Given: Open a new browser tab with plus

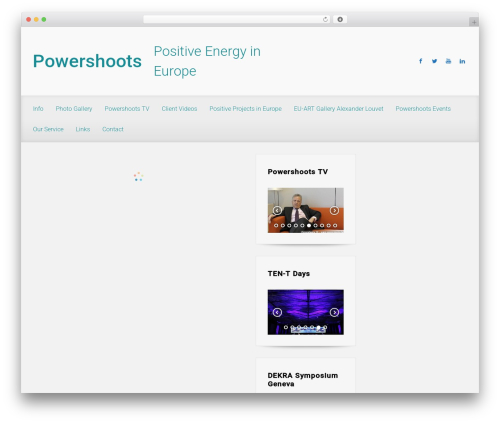Looking at the screenshot, I should [x=474, y=22].
